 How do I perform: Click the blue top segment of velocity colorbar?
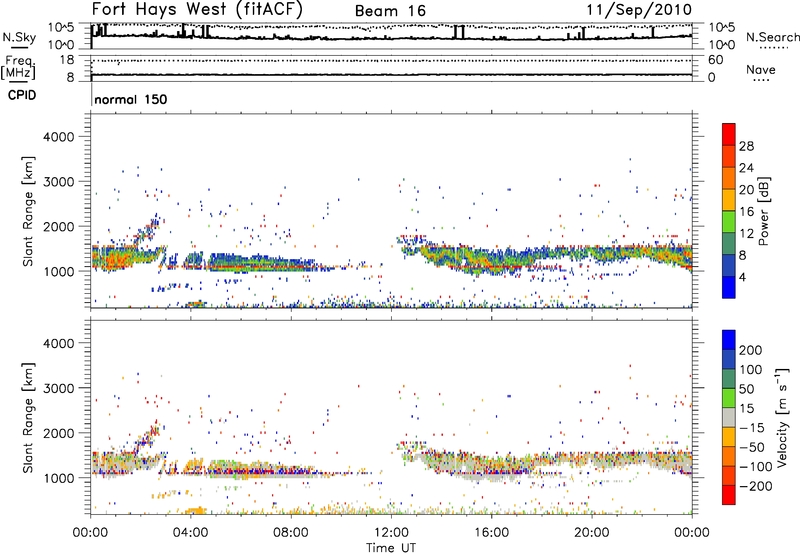point(729,339)
